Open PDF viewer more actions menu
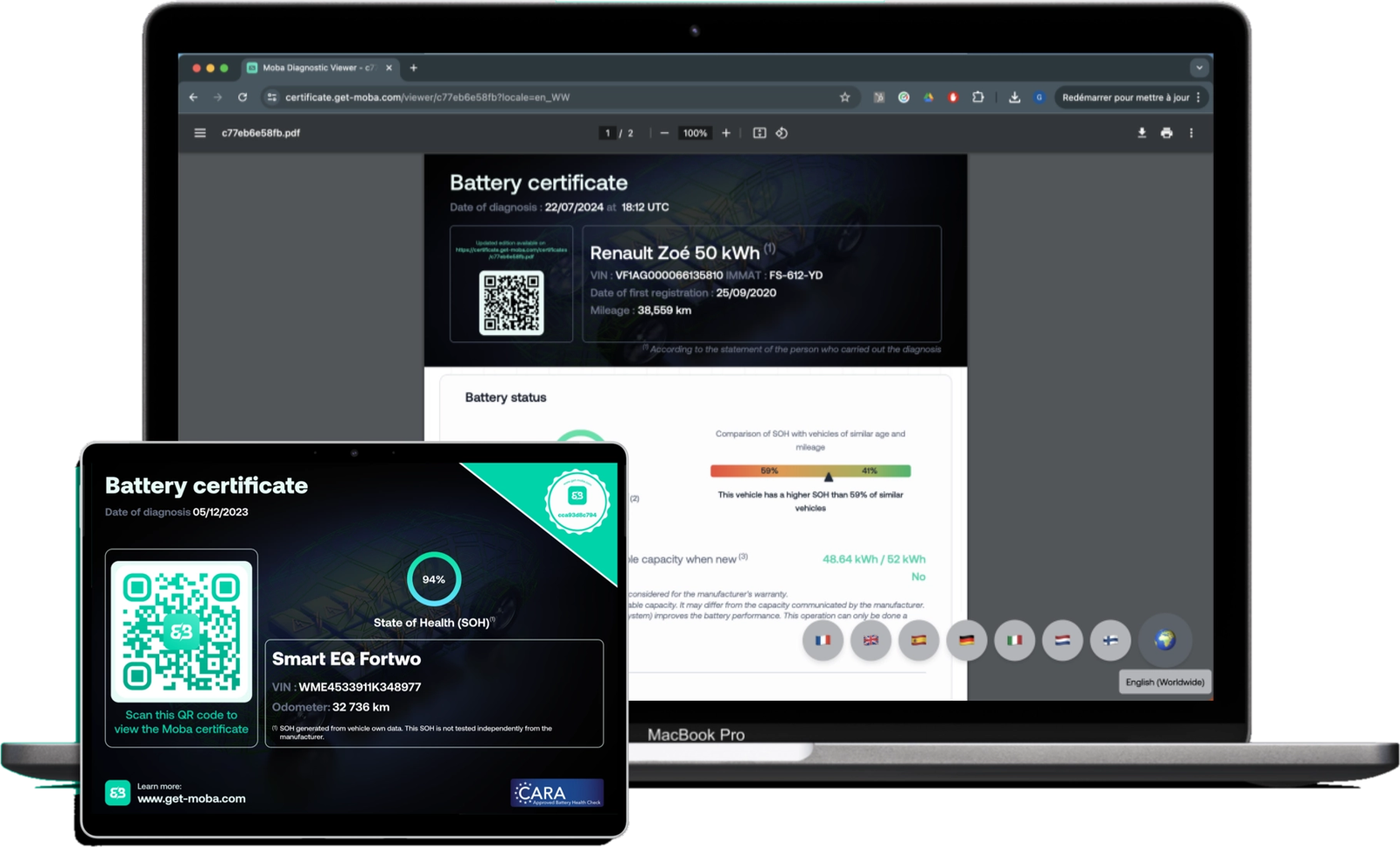Image resolution: width=1400 pixels, height=847 pixels. (x=1191, y=133)
